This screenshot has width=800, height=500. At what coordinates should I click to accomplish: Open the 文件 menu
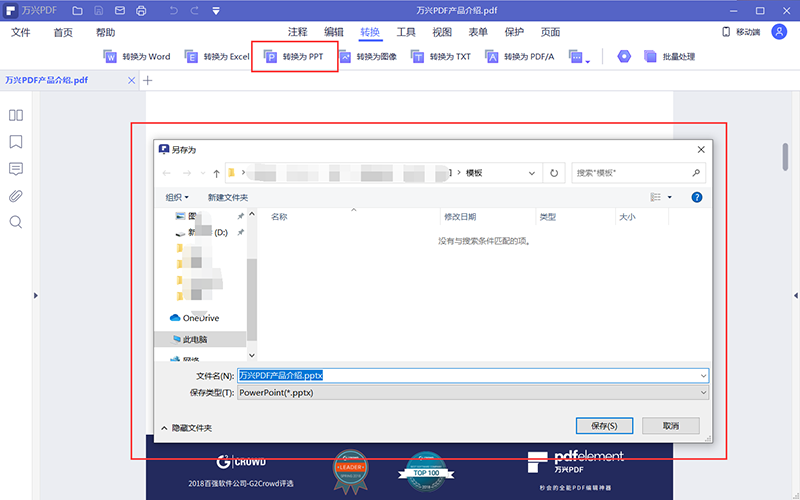(21, 32)
